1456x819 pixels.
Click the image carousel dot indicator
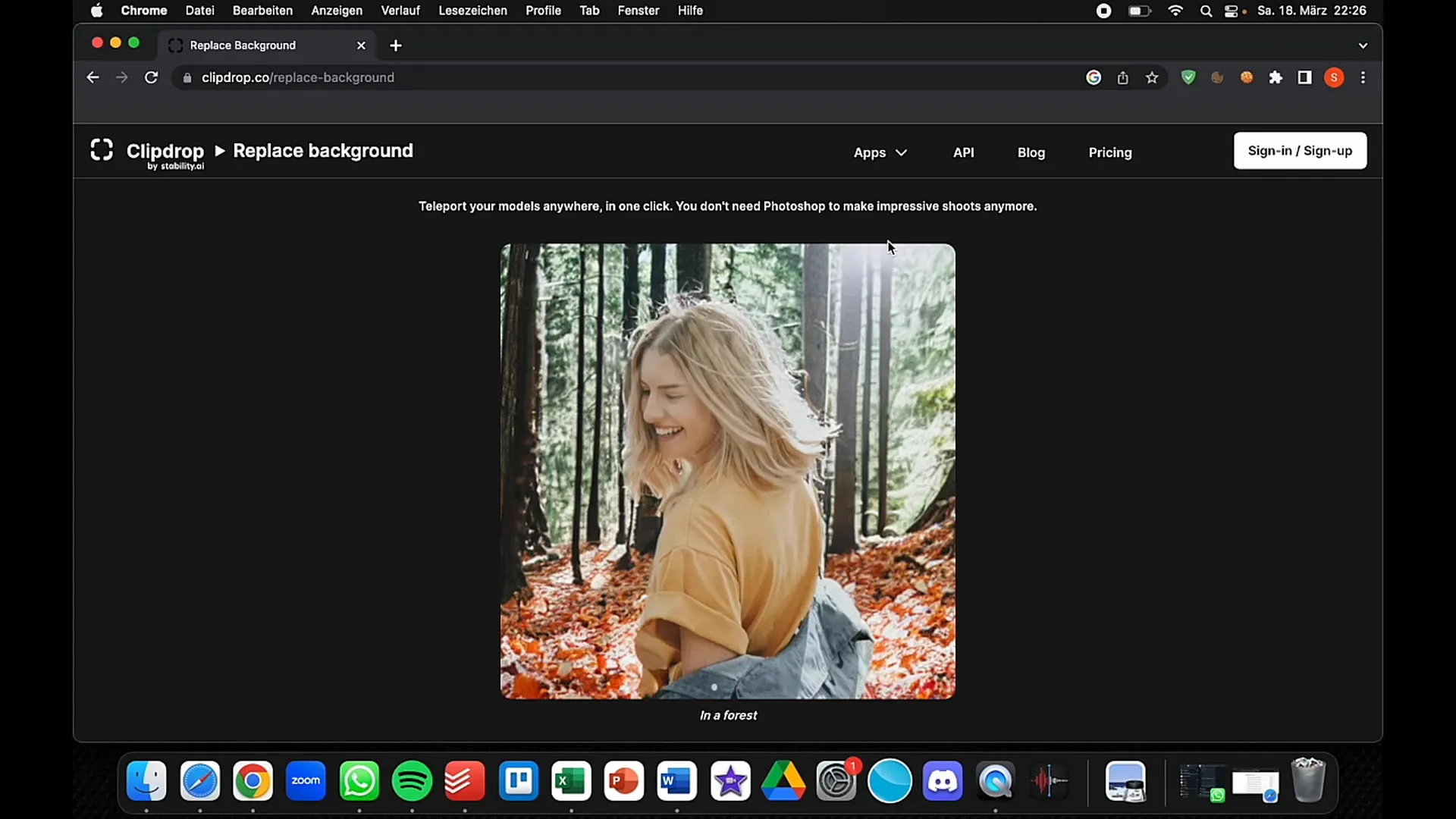(x=714, y=687)
